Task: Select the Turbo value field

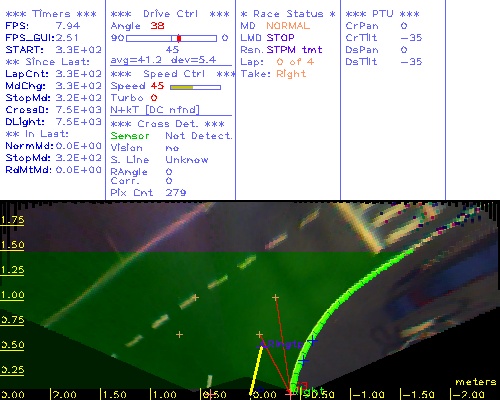Action: 154,98
